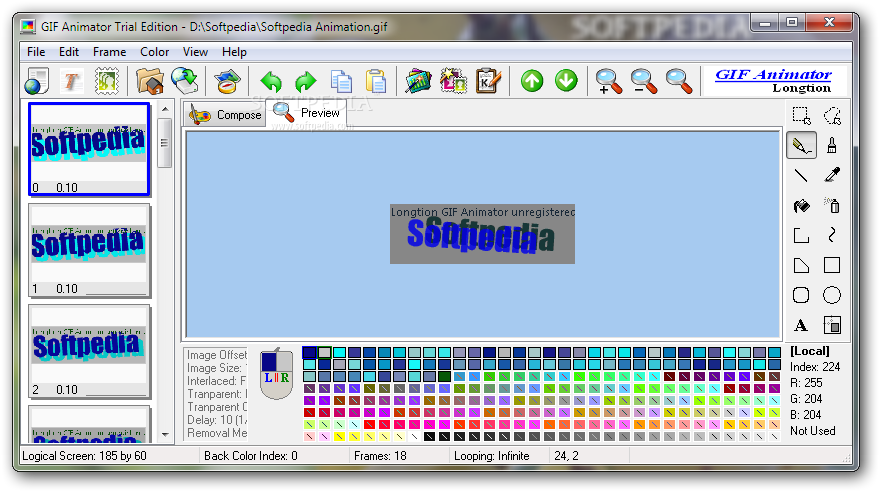Zoom in with plus magnifier
The height and width of the screenshot is (492, 880).
point(609,81)
